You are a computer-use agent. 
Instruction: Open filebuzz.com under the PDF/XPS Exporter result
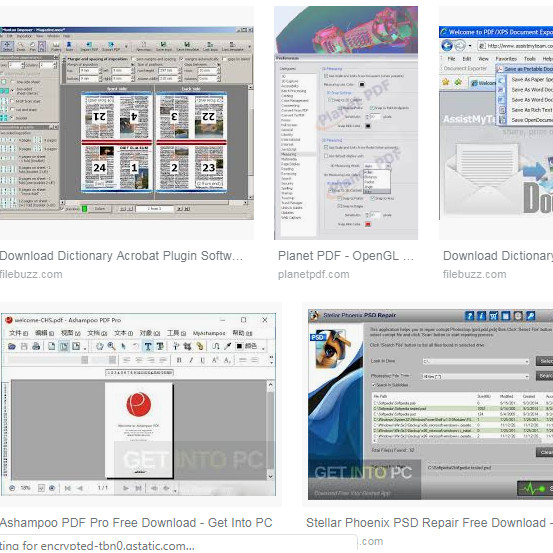475,274
